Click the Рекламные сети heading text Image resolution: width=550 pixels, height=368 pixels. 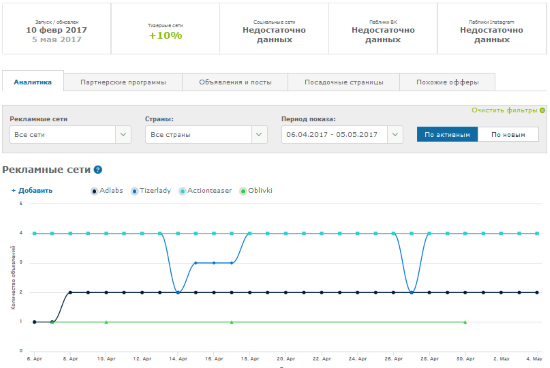pyautogui.click(x=46, y=170)
